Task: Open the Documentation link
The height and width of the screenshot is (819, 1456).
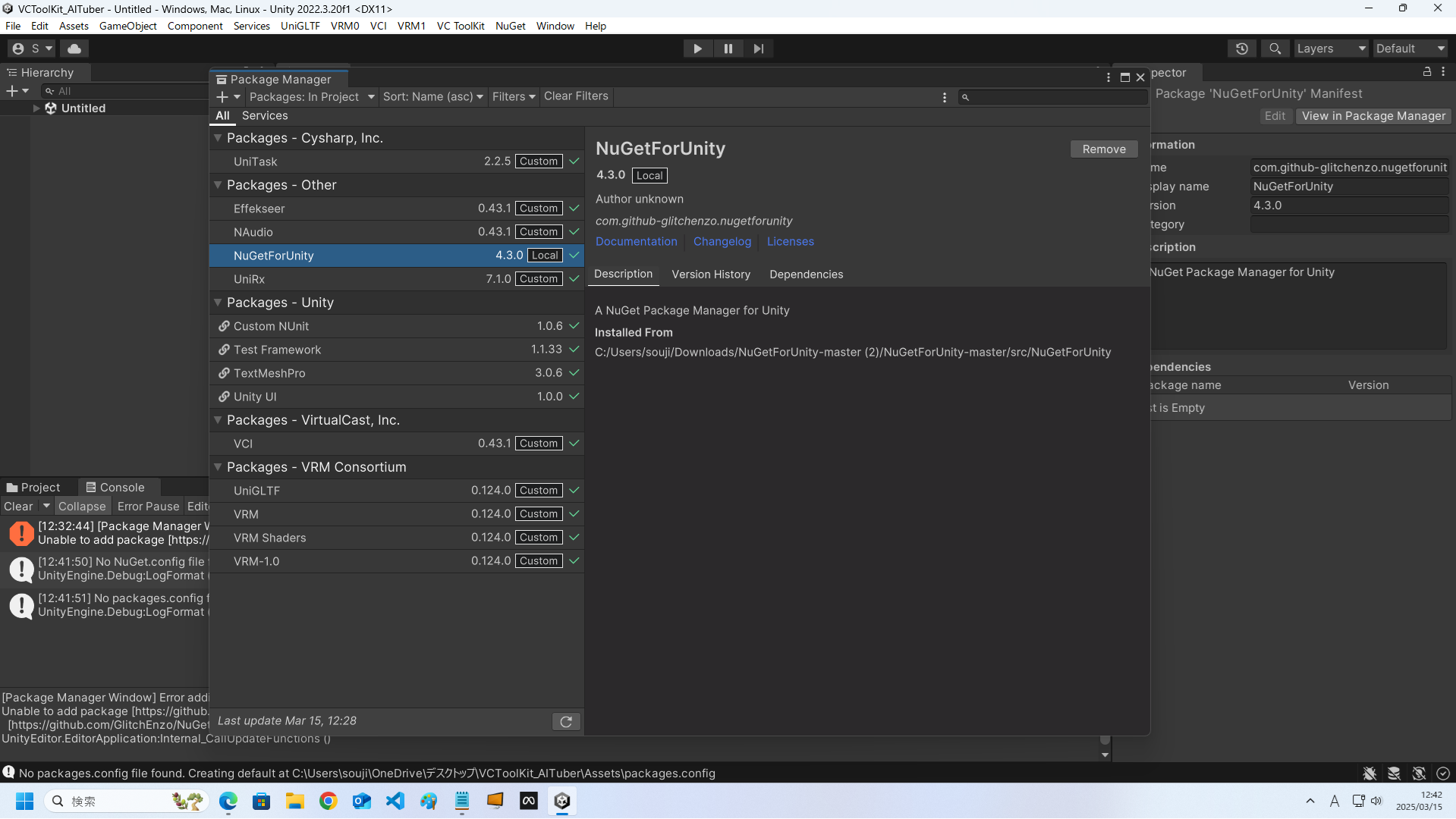Action: (x=636, y=242)
